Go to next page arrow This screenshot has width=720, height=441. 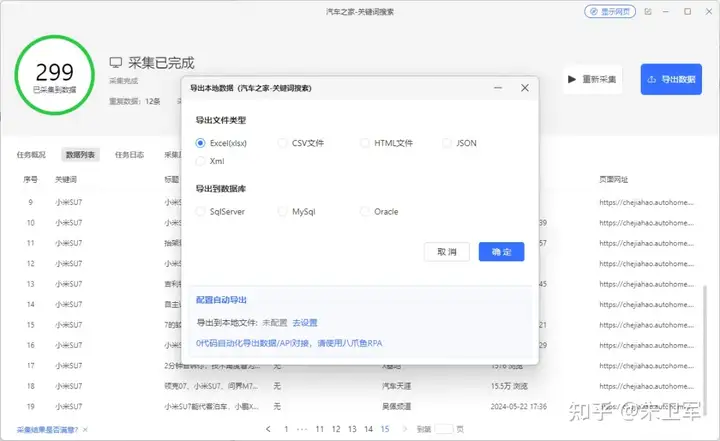tap(405, 429)
